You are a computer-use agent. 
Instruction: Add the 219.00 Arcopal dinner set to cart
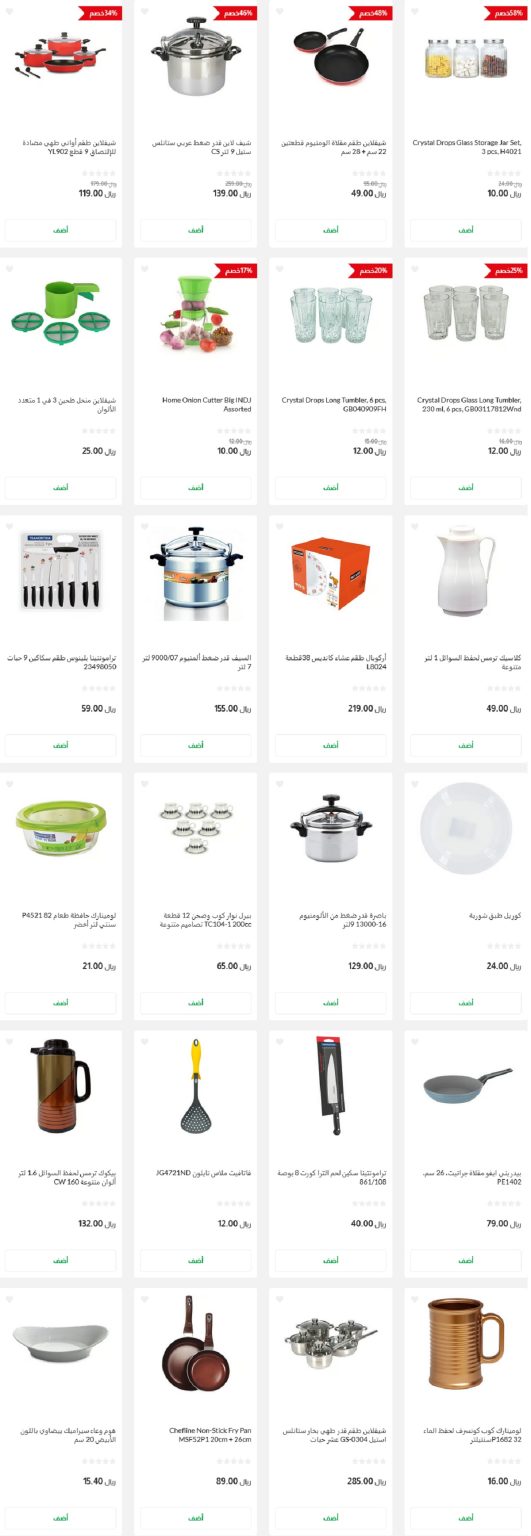[x=331, y=745]
